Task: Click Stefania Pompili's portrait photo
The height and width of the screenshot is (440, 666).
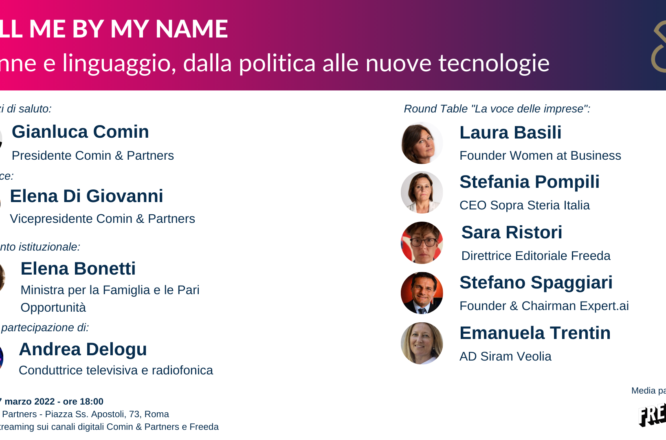Action: [x=422, y=192]
